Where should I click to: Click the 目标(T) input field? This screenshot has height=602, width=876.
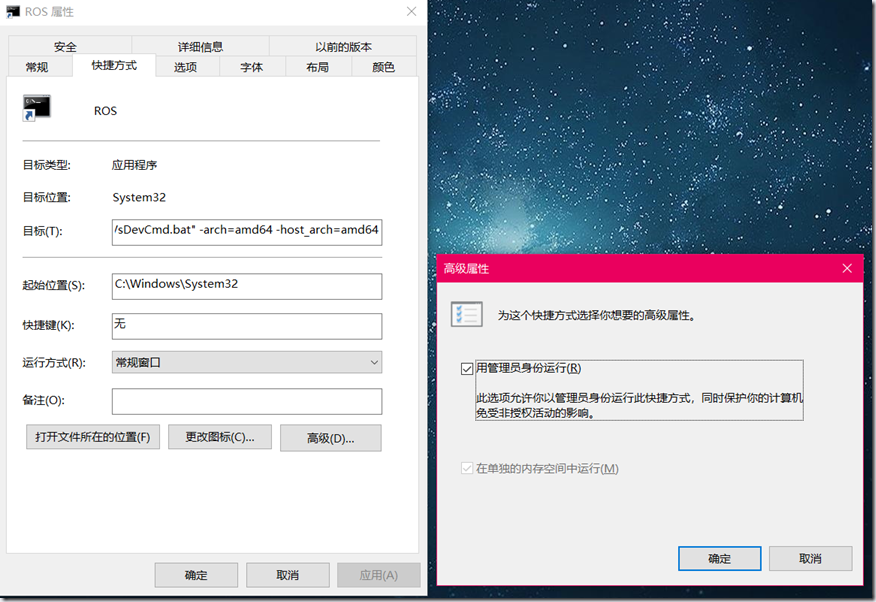(x=247, y=232)
